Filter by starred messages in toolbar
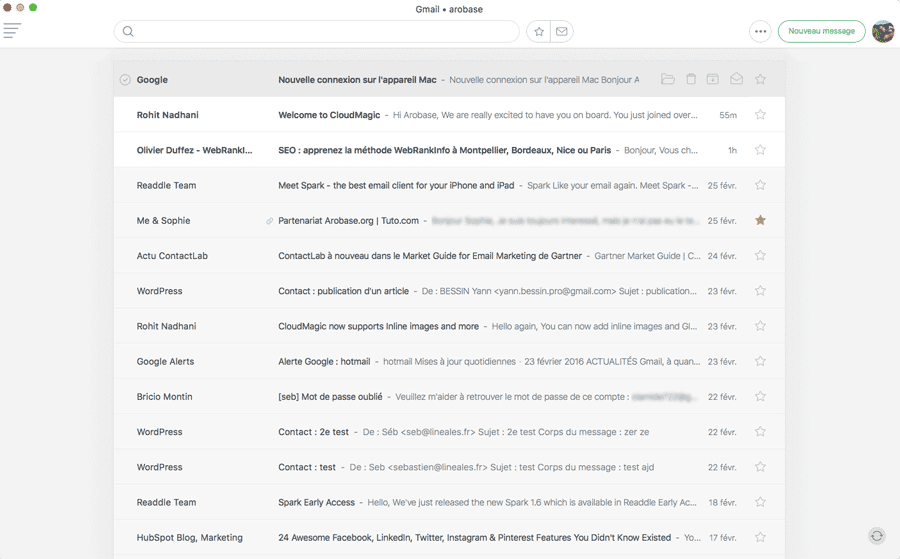Image resolution: width=900 pixels, height=559 pixels. 539,32
